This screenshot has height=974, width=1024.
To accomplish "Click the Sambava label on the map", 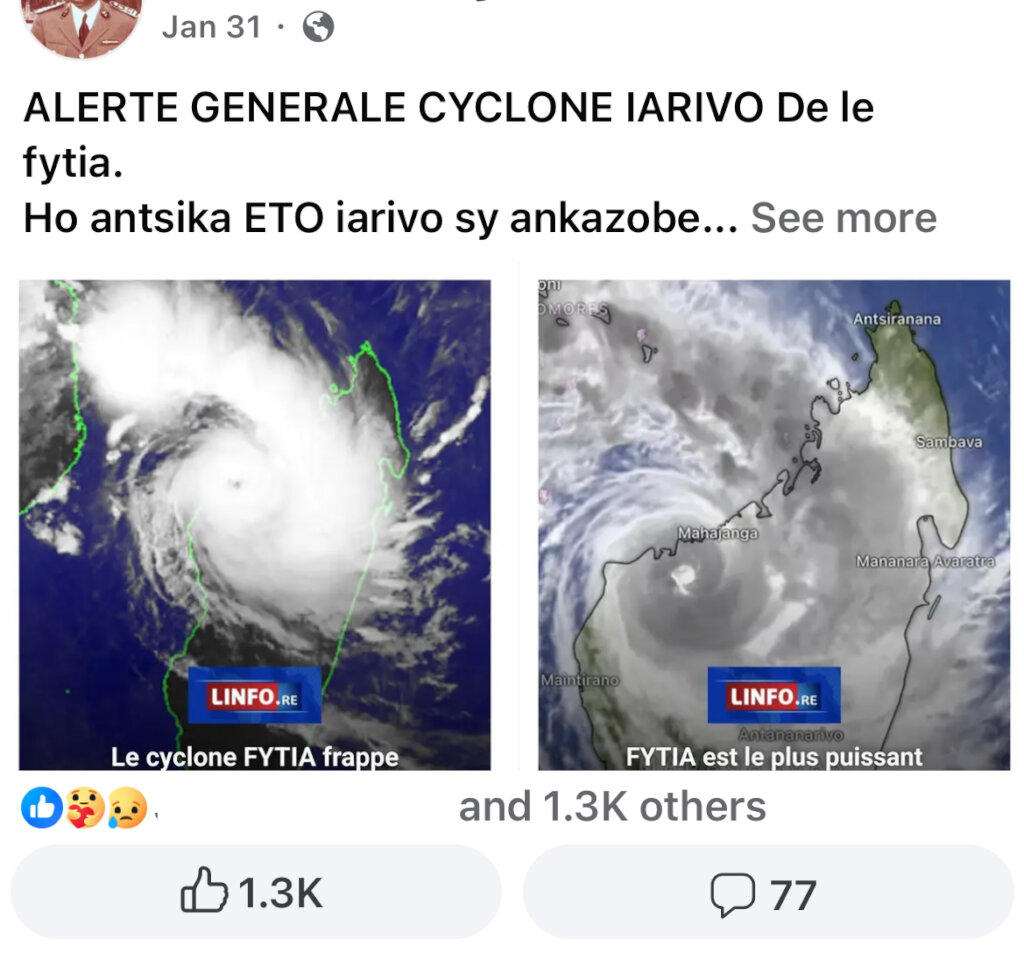I will [947, 441].
